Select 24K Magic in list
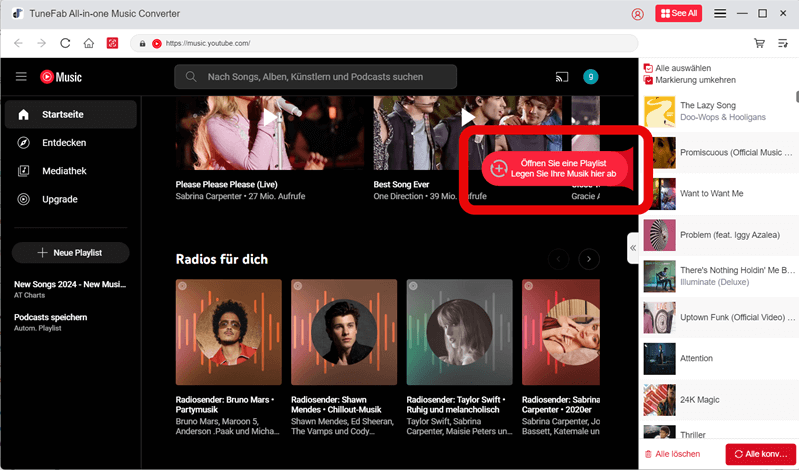Screen dimensions: 800x470 [719, 400]
